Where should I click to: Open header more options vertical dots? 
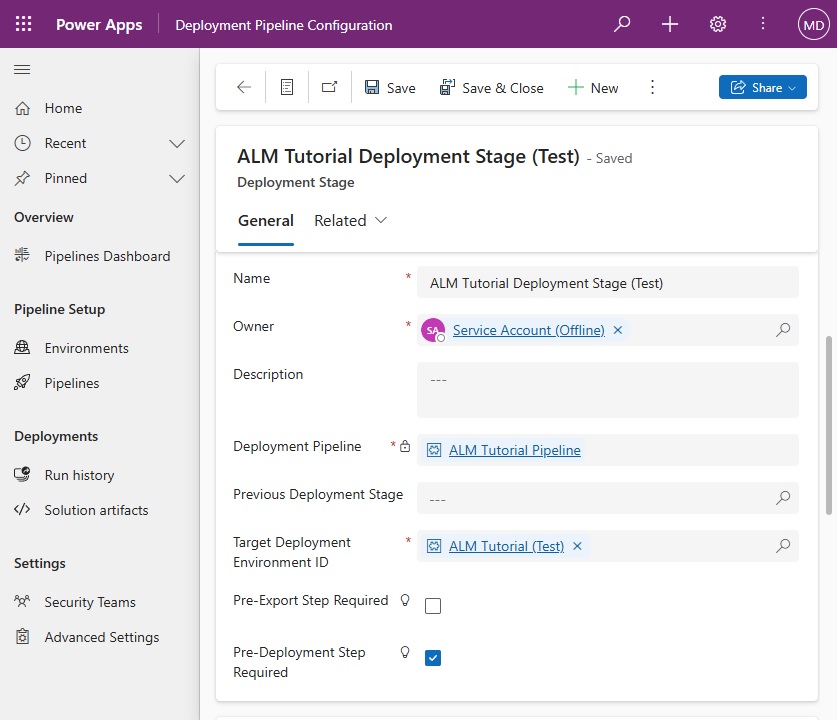coord(763,24)
